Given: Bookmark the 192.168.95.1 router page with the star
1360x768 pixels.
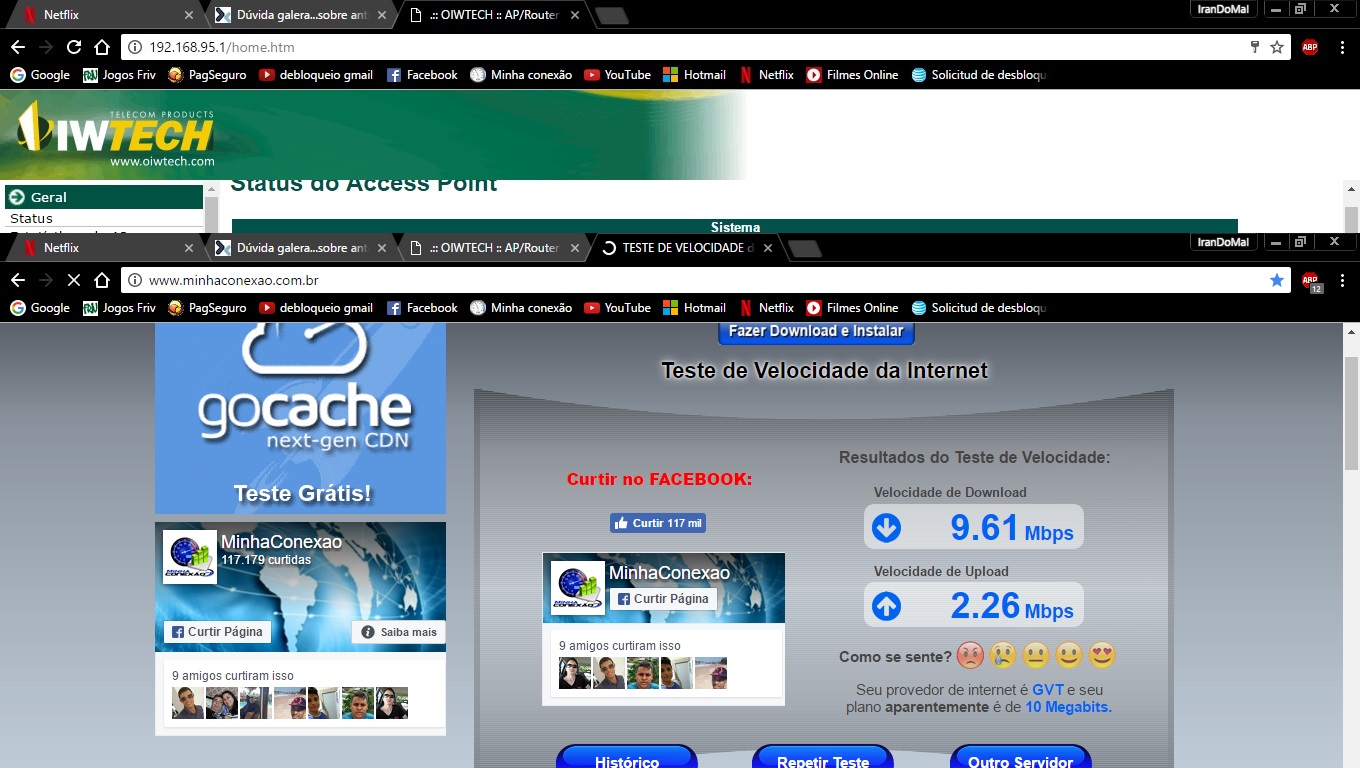Looking at the screenshot, I should (1277, 47).
